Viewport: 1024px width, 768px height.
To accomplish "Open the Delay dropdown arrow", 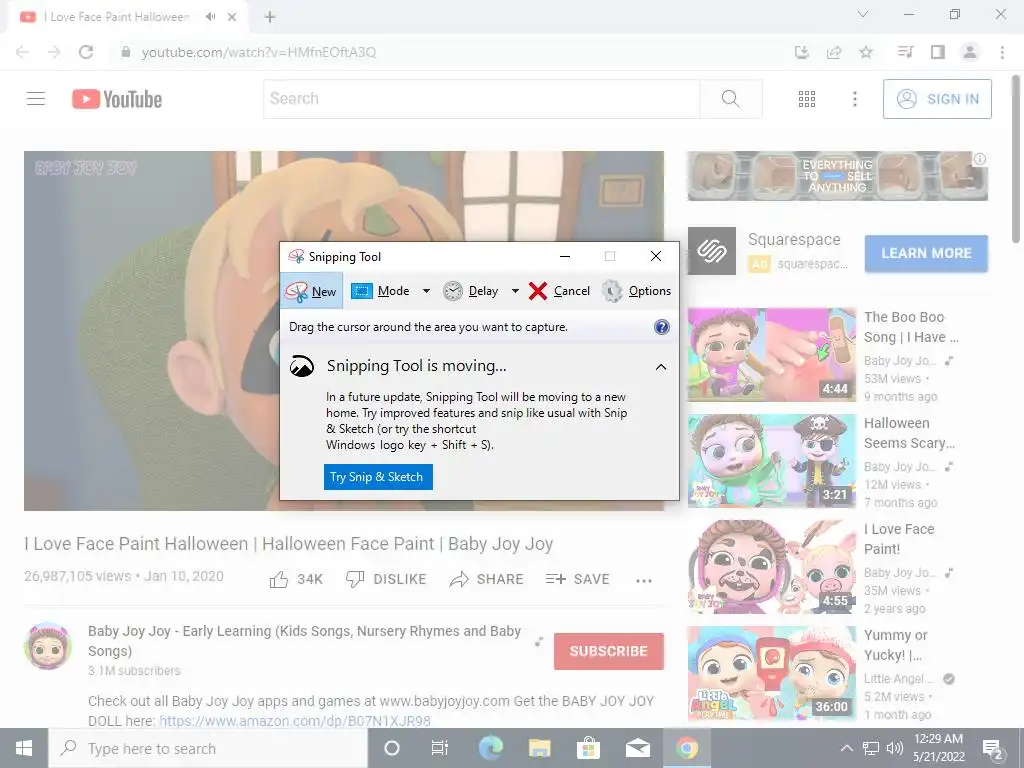I will coord(515,291).
